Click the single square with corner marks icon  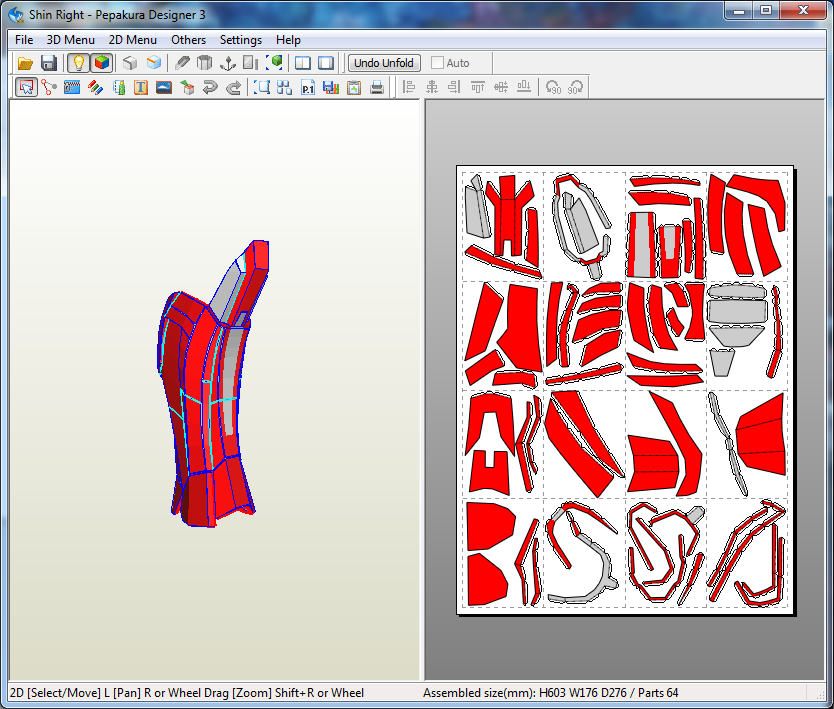click(262, 87)
